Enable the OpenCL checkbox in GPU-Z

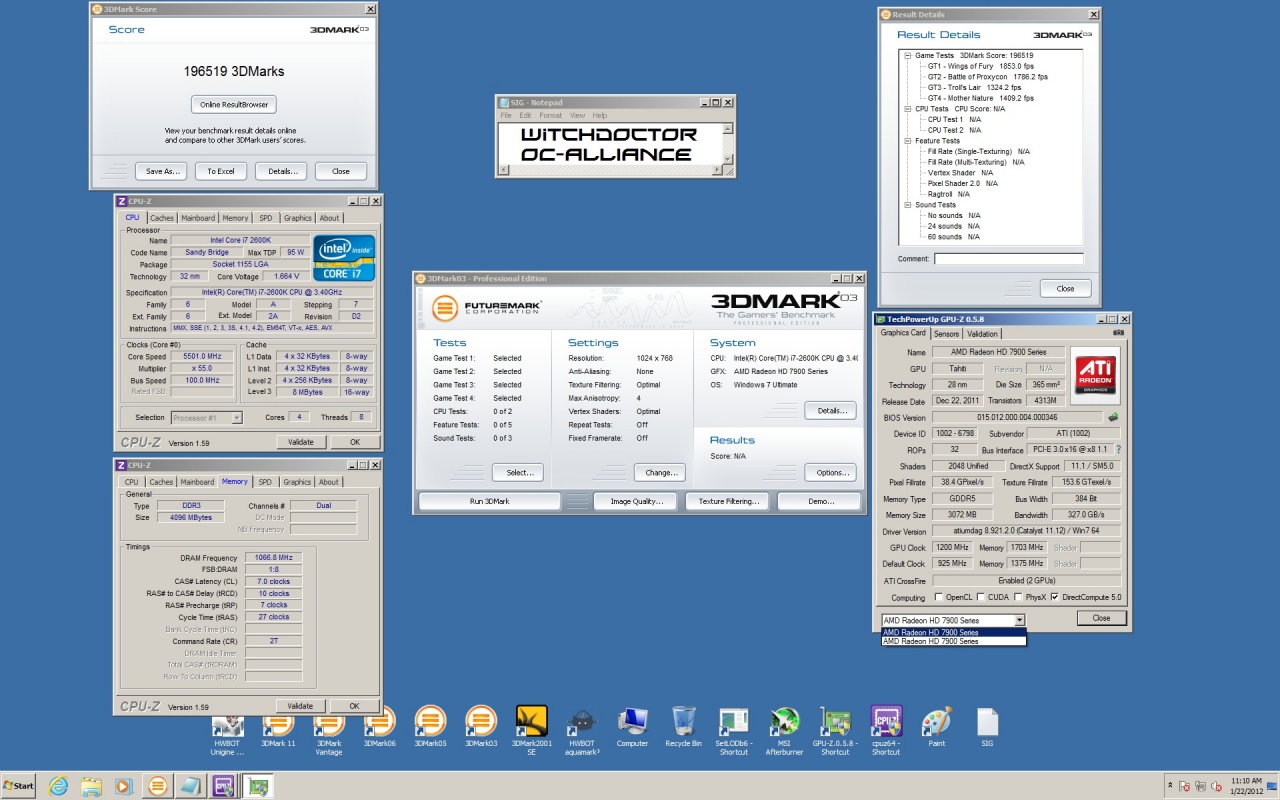pos(937,597)
